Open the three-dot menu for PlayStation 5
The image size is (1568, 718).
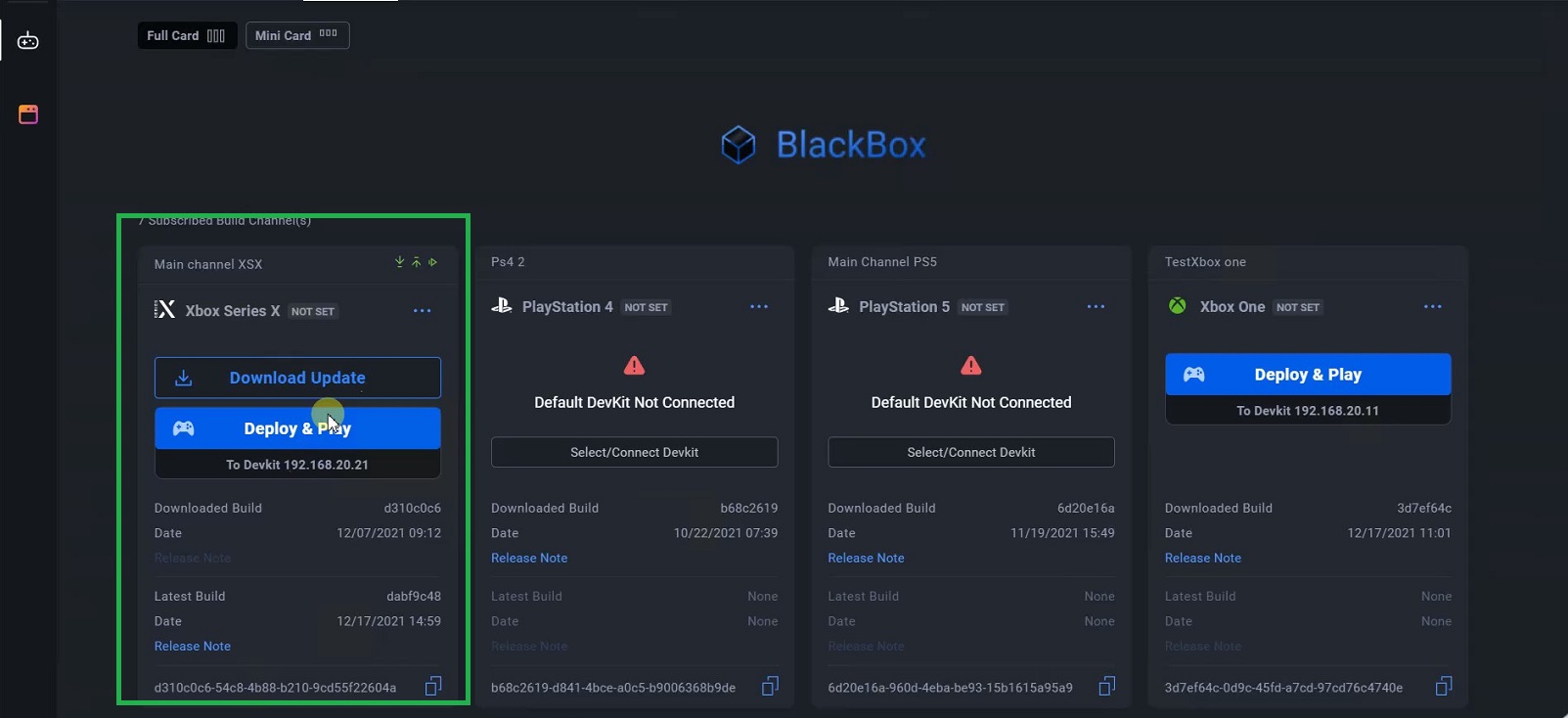(x=1096, y=307)
